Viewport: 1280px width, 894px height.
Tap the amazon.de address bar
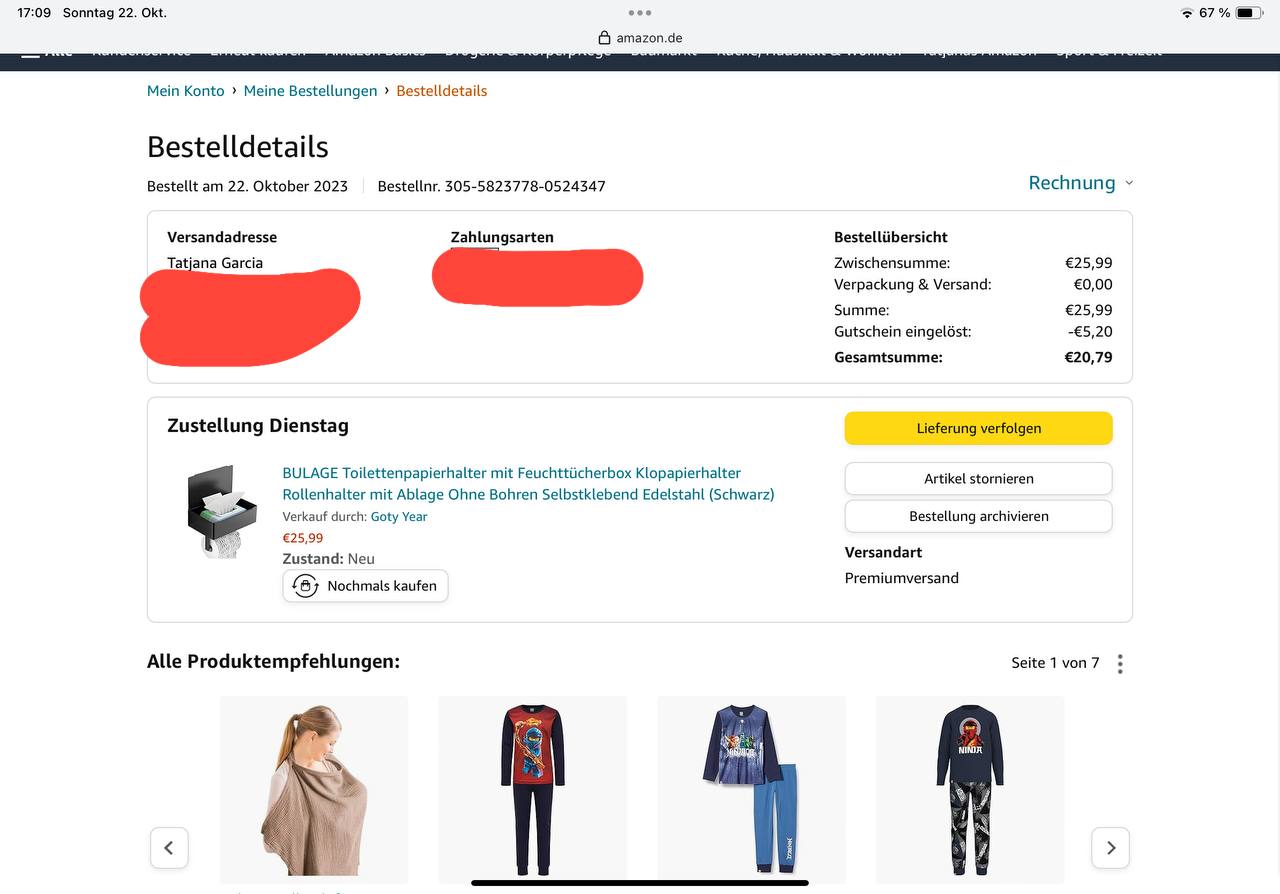[640, 38]
